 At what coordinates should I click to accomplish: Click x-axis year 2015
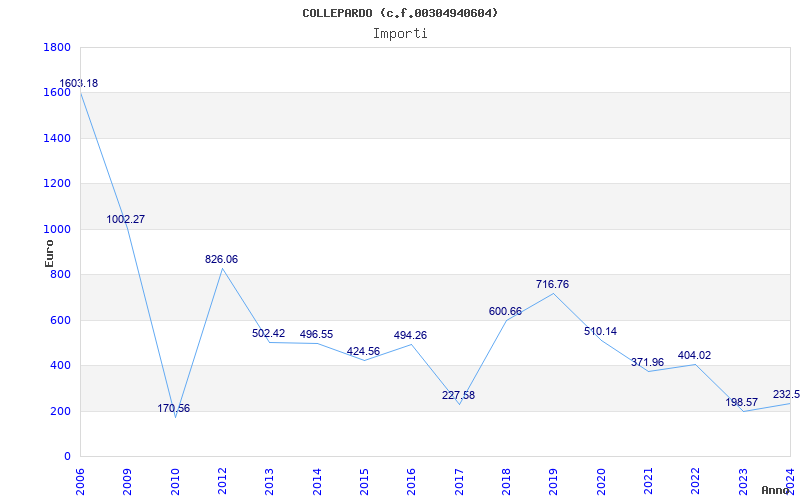pos(364,481)
